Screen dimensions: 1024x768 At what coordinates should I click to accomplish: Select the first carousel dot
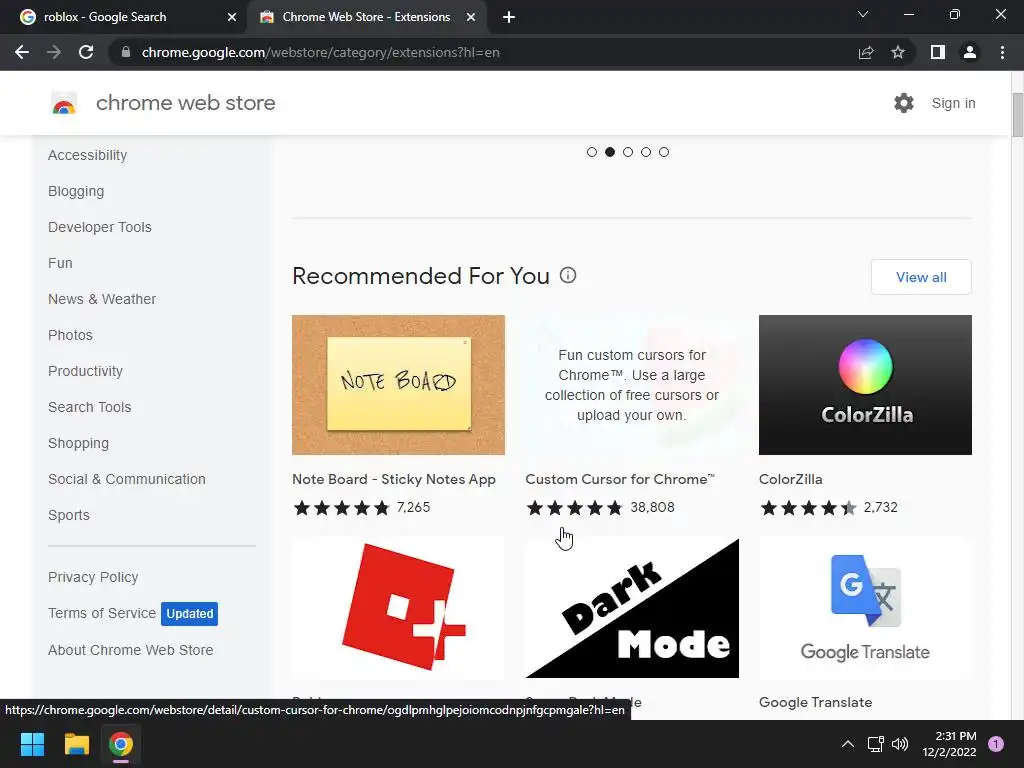[x=592, y=152]
